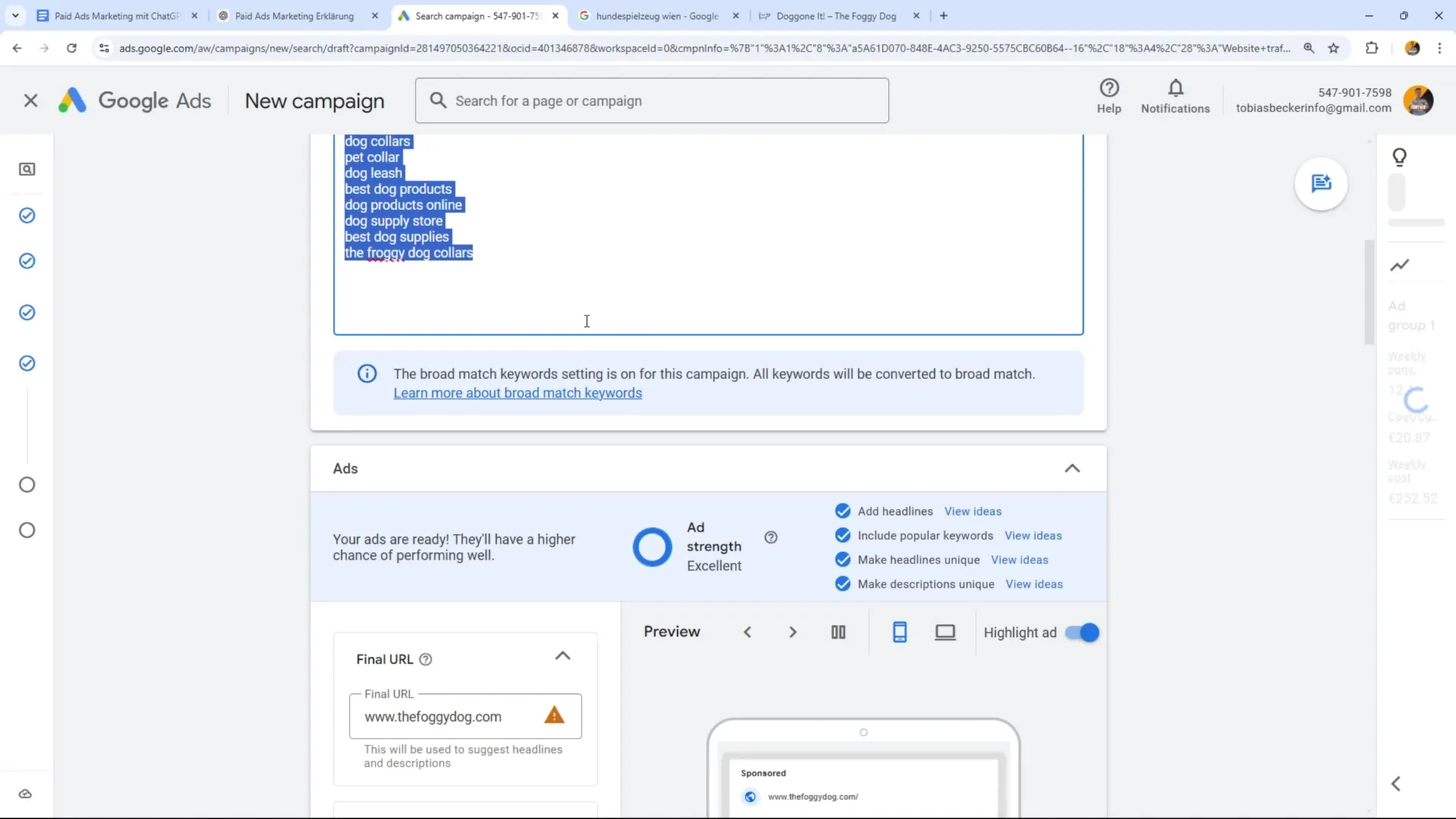The height and width of the screenshot is (819, 1456).
Task: Bookmark this page with the star icon
Action: click(1333, 48)
